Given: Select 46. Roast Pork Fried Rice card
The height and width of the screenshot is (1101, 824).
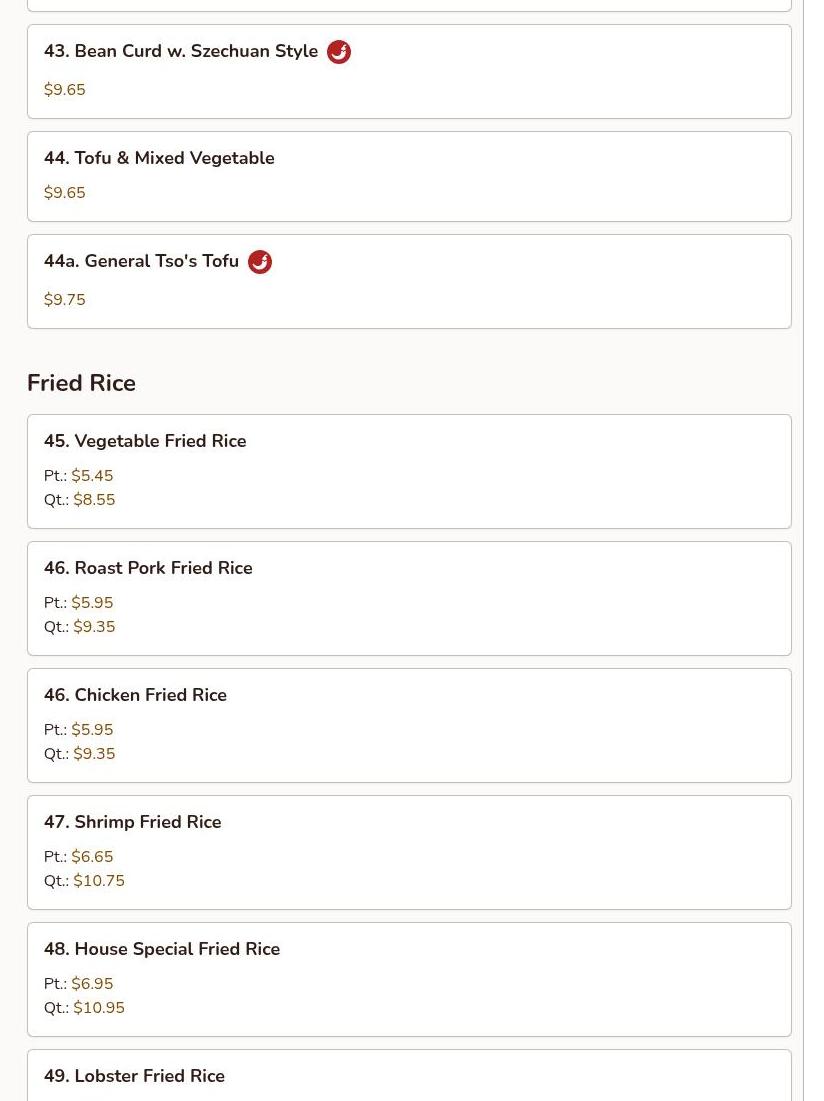Looking at the screenshot, I should (x=409, y=598).
